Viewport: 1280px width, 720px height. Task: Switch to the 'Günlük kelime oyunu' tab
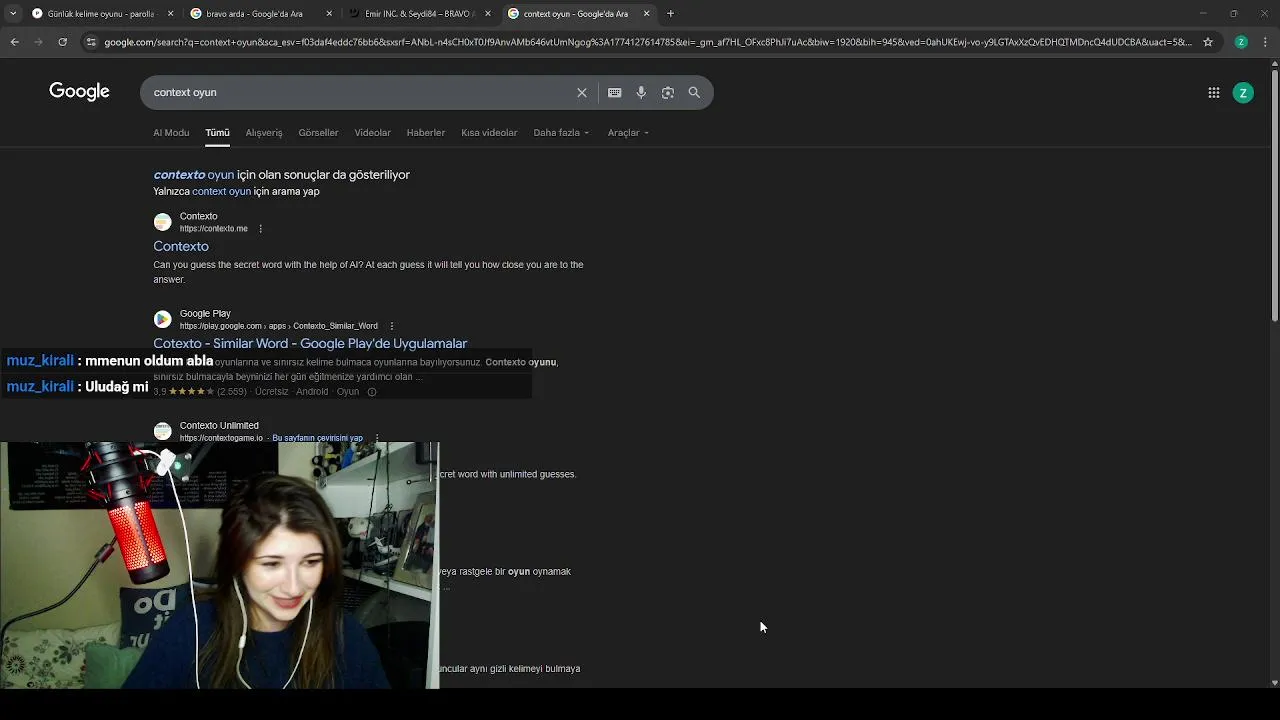pos(103,14)
